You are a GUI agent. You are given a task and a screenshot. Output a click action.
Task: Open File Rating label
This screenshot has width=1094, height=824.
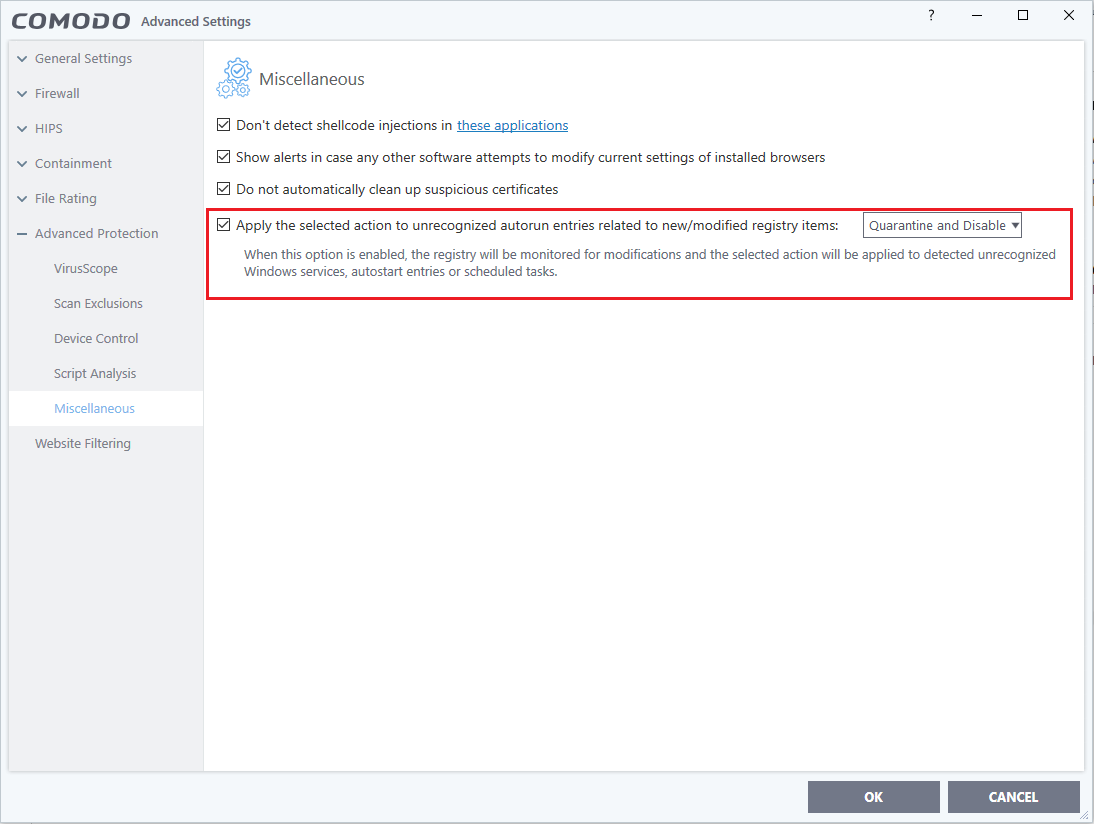[x=66, y=198]
